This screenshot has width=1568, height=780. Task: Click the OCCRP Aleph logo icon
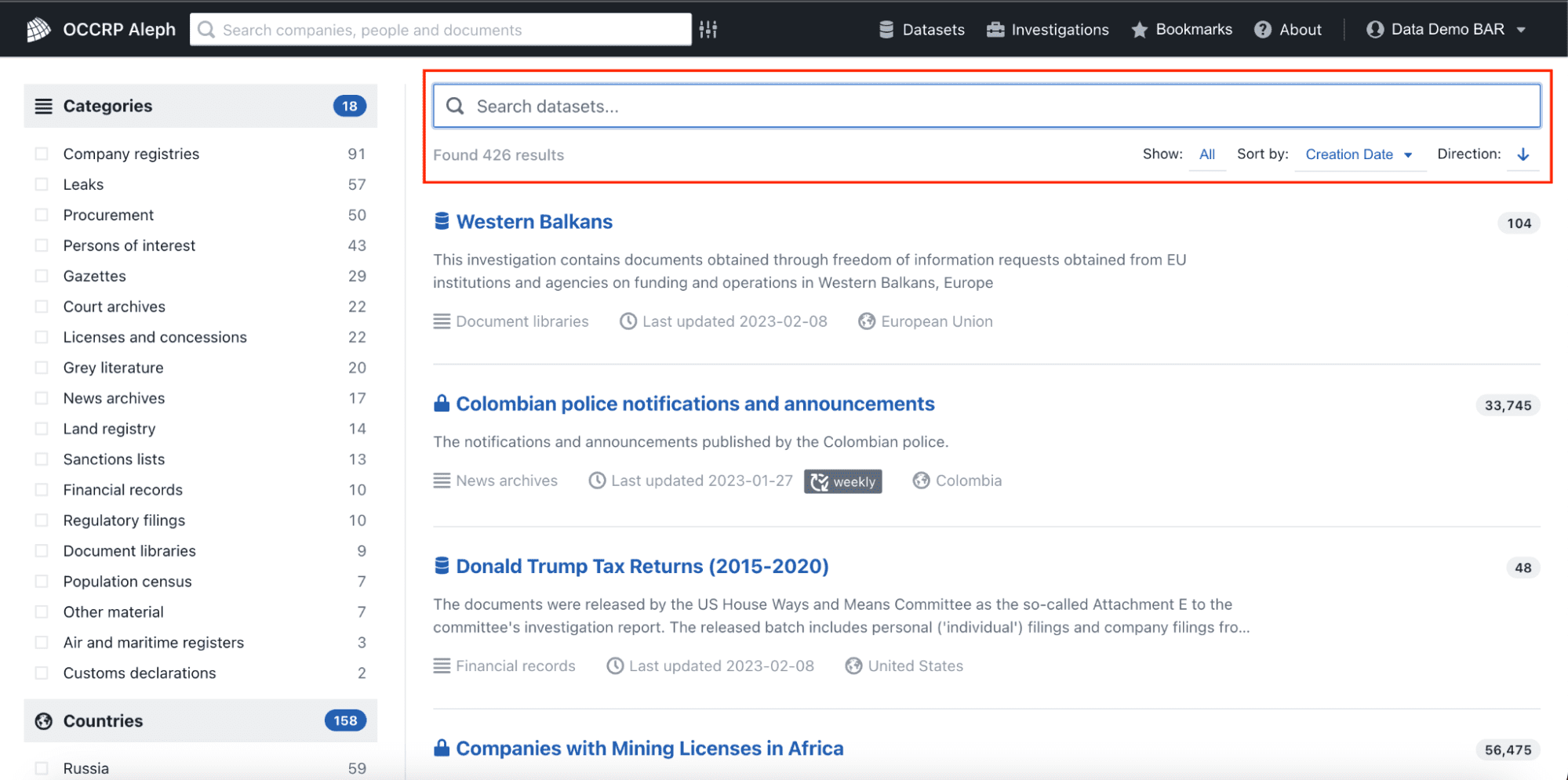[x=38, y=30]
